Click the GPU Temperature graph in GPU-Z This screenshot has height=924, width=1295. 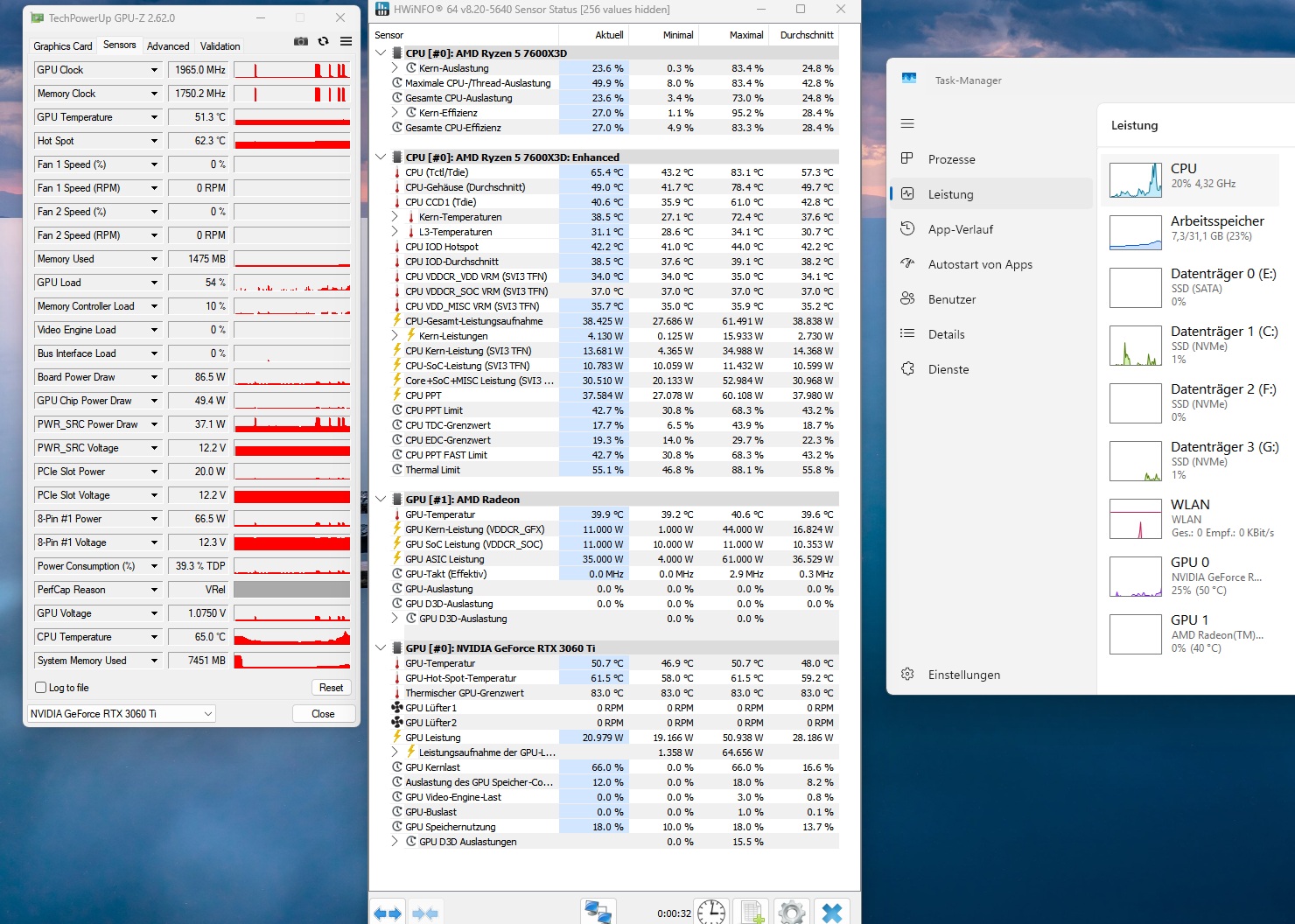[292, 117]
